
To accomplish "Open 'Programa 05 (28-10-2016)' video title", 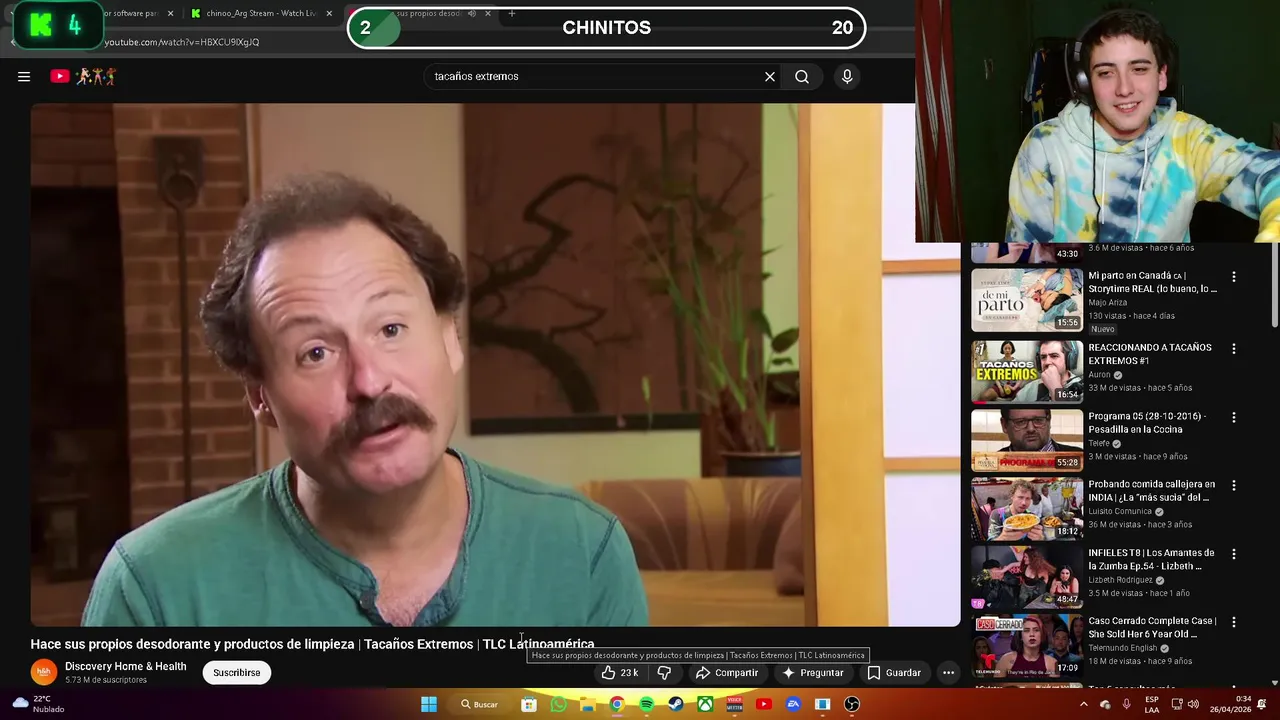I will tap(1147, 423).
